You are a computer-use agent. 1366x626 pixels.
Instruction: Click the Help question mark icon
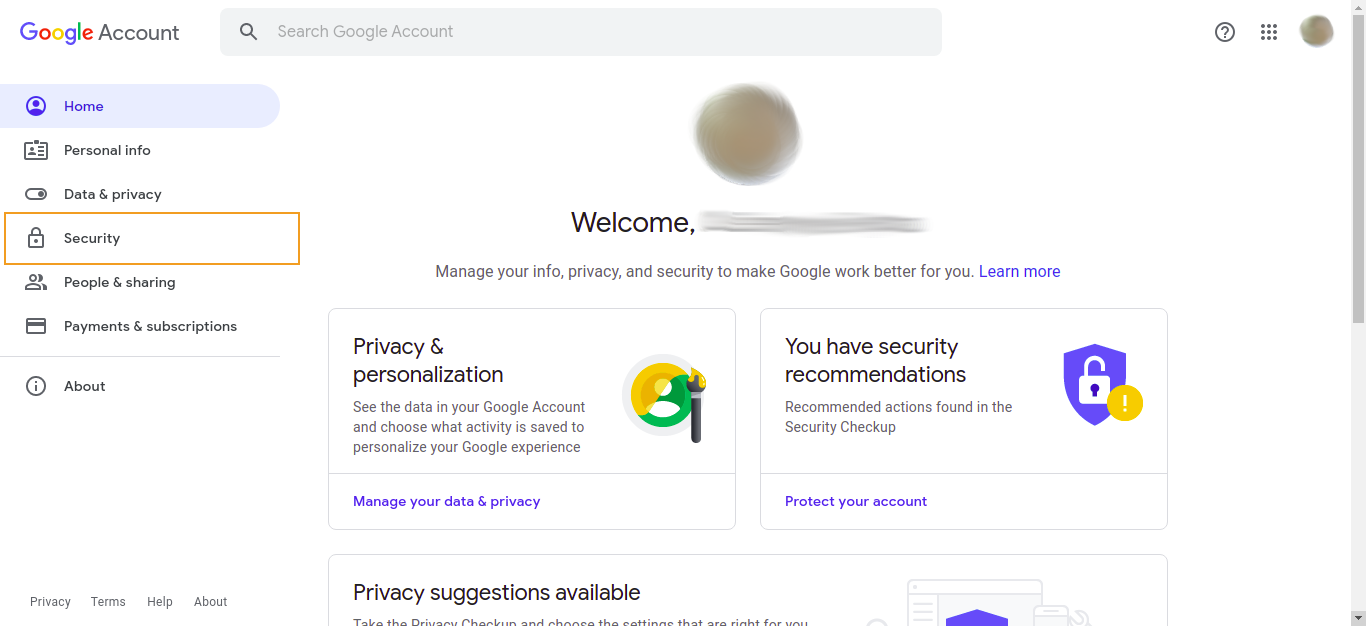pos(1224,32)
